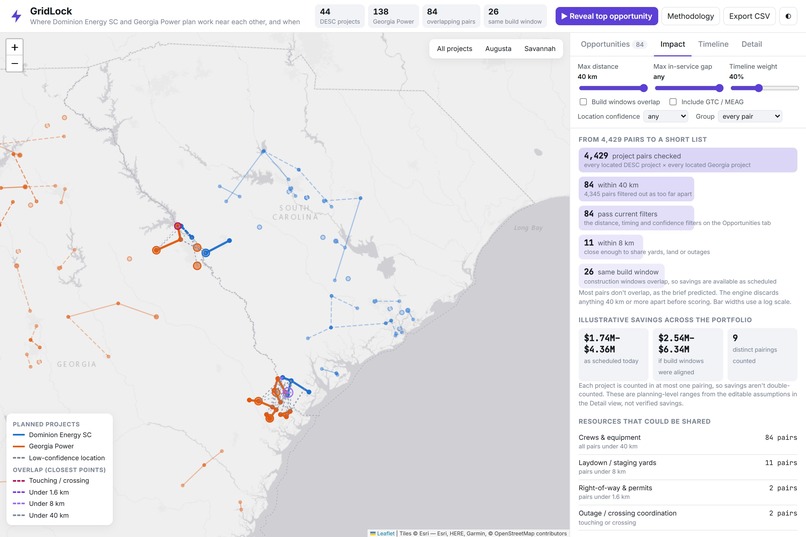The width and height of the screenshot is (806, 537).
Task: Click Georgia Power legend entry
Action: [x=43, y=446]
